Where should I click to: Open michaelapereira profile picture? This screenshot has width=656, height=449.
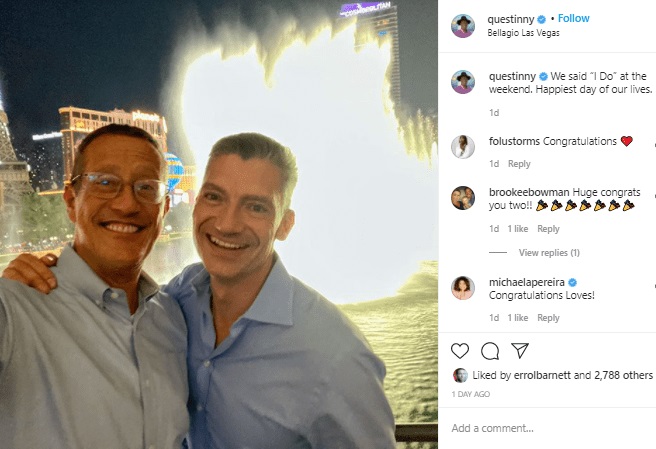[463, 288]
